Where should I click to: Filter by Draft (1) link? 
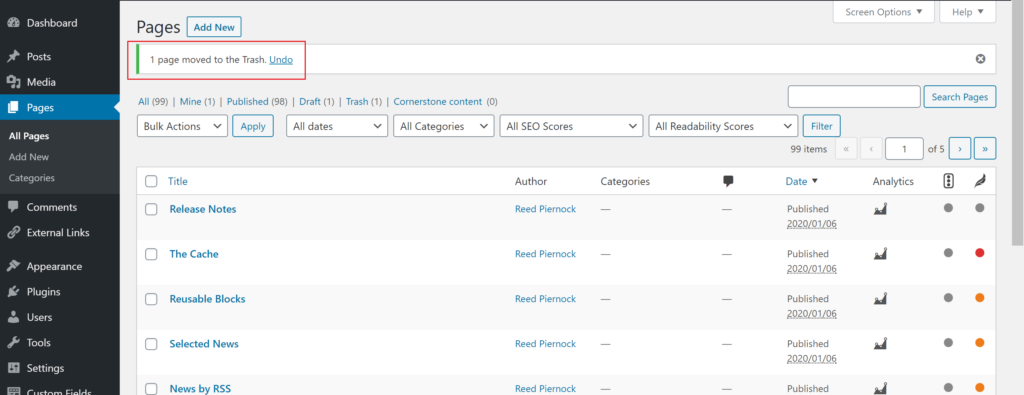(317, 102)
